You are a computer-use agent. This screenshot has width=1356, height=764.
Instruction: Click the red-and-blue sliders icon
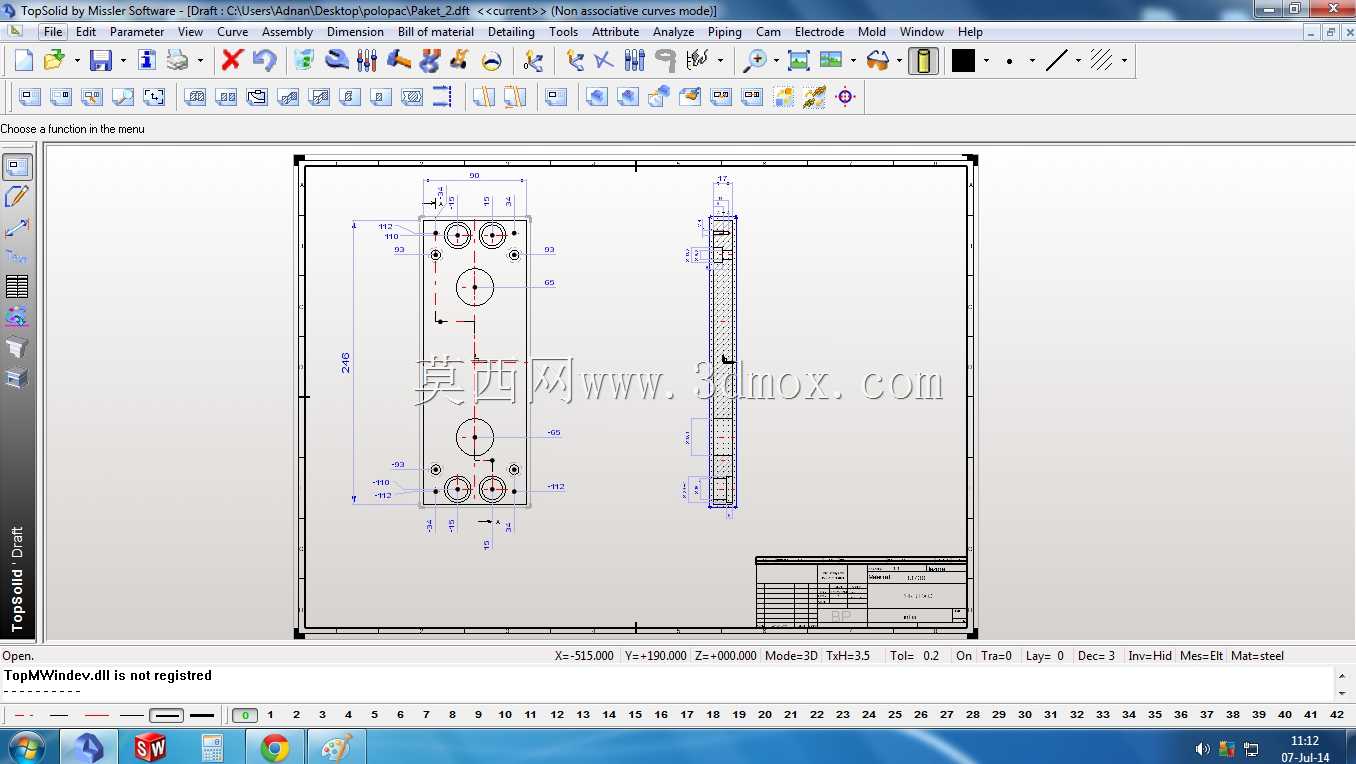pos(367,60)
